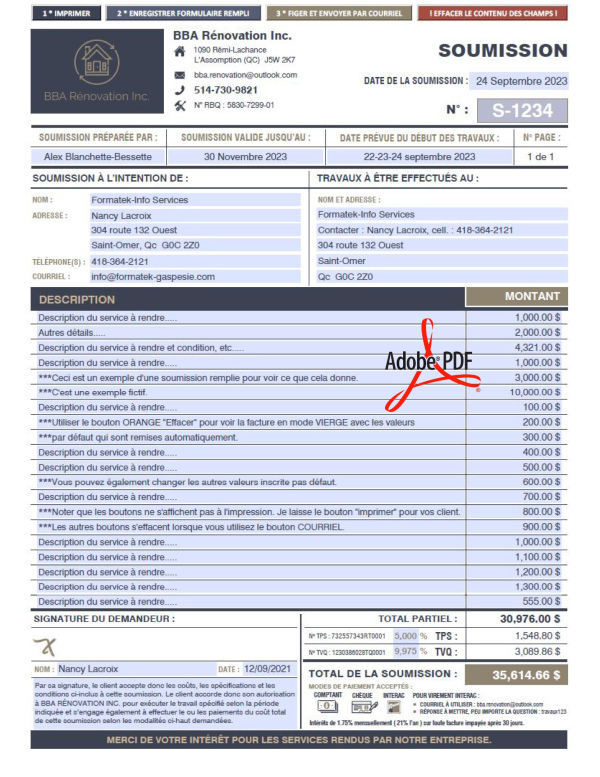Click the Alex Blanchette-Bessette preparer field
The width and height of the screenshot is (600, 777).
click(98, 157)
